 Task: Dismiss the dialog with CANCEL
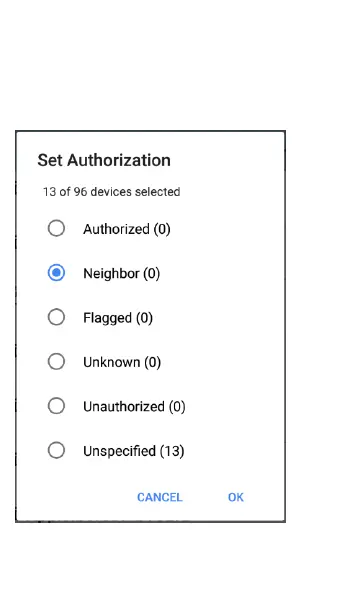(160, 497)
